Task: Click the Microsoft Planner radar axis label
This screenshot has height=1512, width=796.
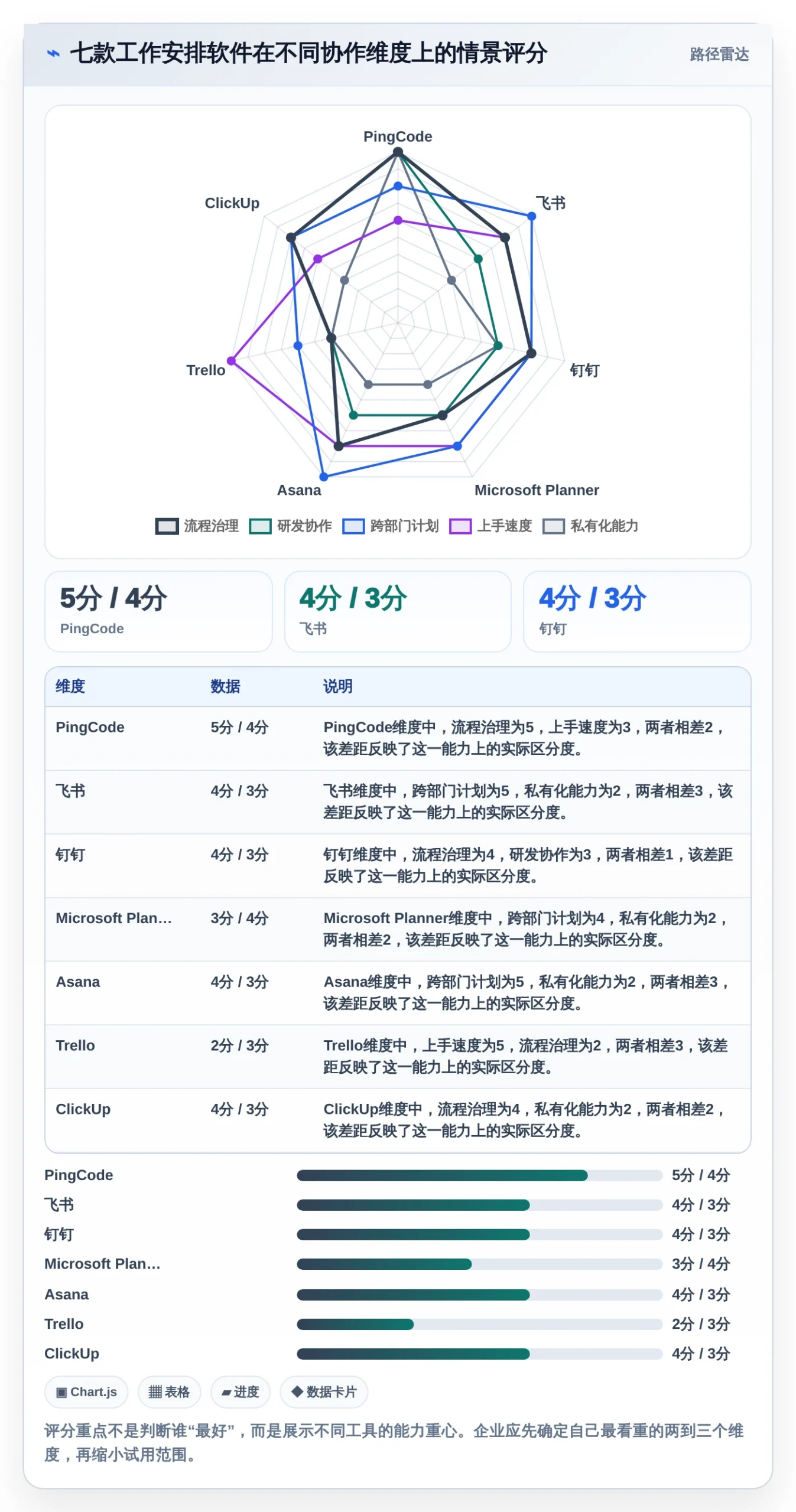Action: point(537,490)
